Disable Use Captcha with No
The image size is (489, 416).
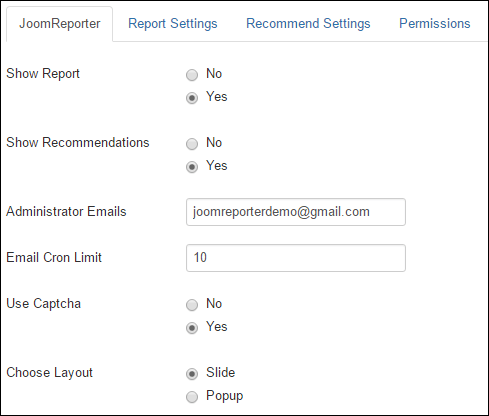coord(192,305)
